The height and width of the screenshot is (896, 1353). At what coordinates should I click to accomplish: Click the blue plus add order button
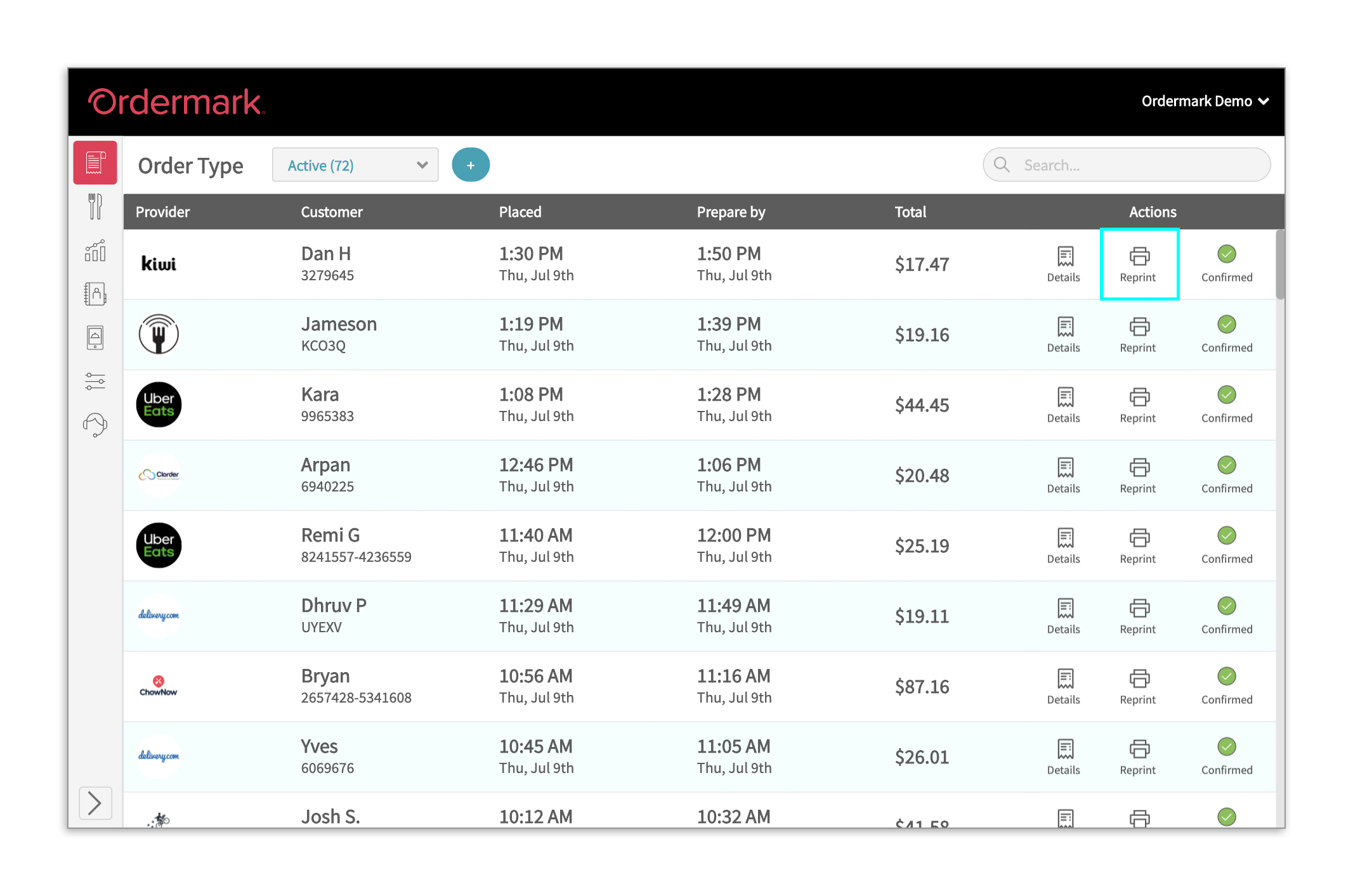click(471, 165)
